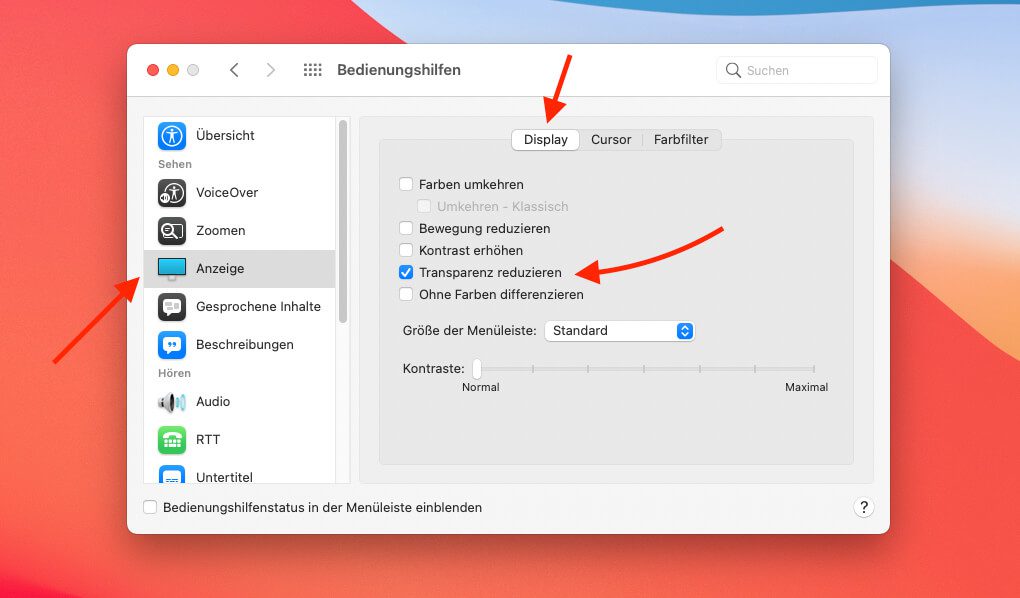The image size is (1020, 598).
Task: Select the Übersicht sidebar entry
Action: [172, 135]
